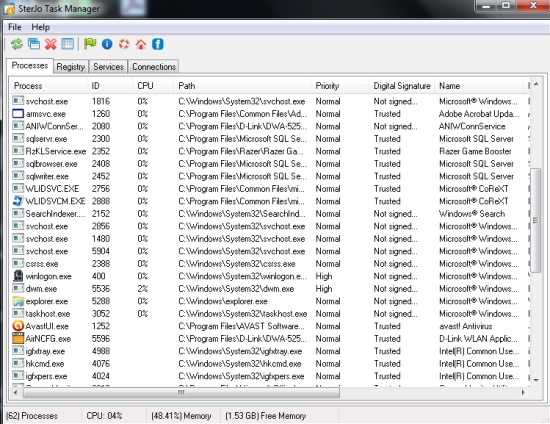
Task: Click the green refresh arrows toolbar icon
Action: click(x=16, y=44)
